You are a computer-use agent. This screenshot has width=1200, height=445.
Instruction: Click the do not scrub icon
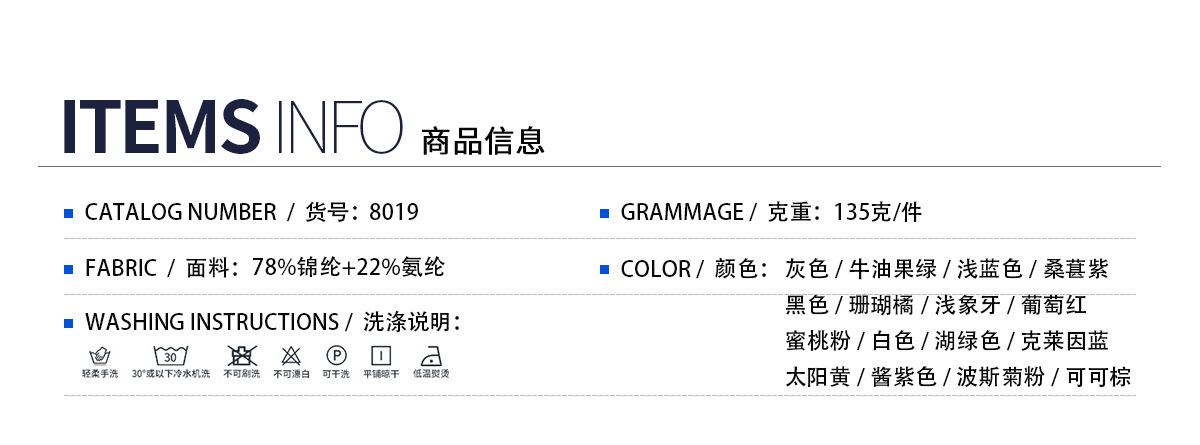coord(241,355)
